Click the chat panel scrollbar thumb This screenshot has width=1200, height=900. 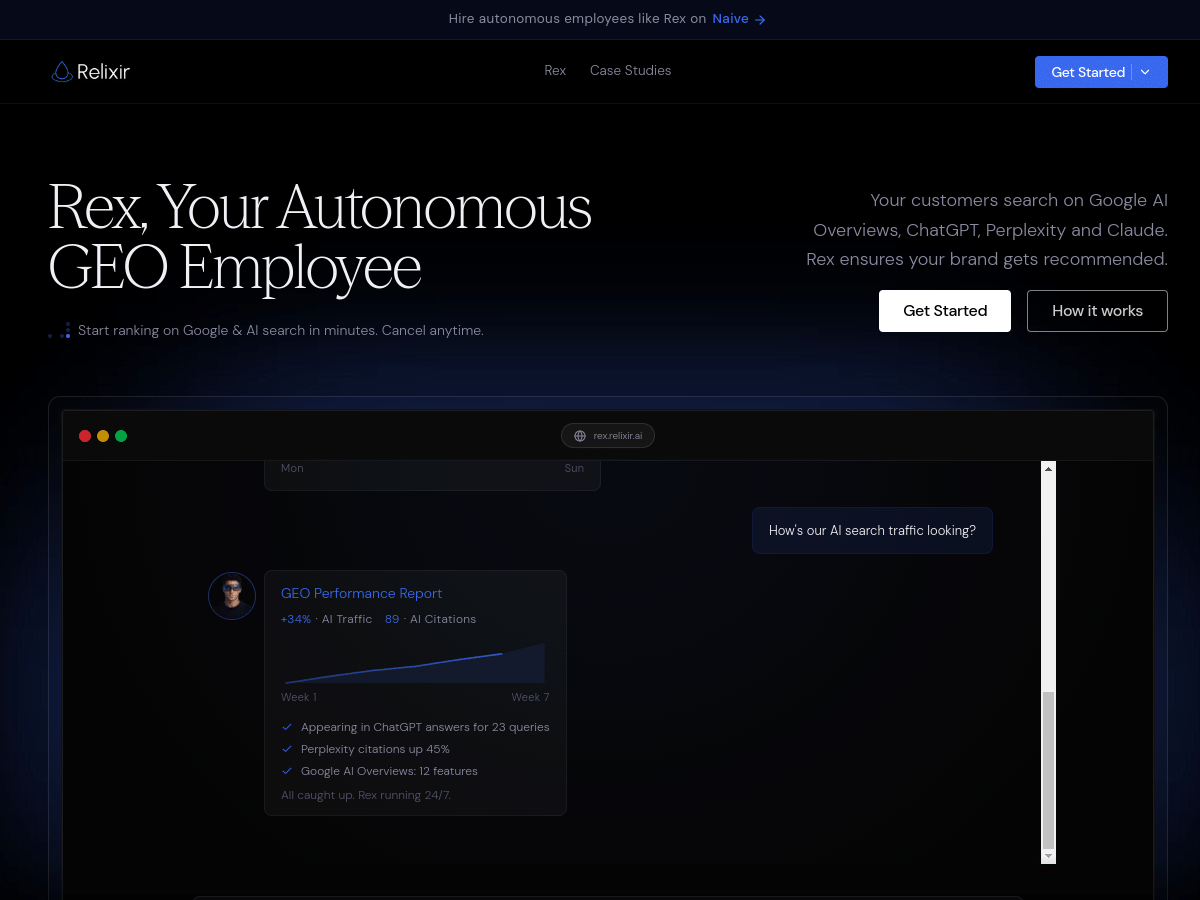[x=1048, y=770]
